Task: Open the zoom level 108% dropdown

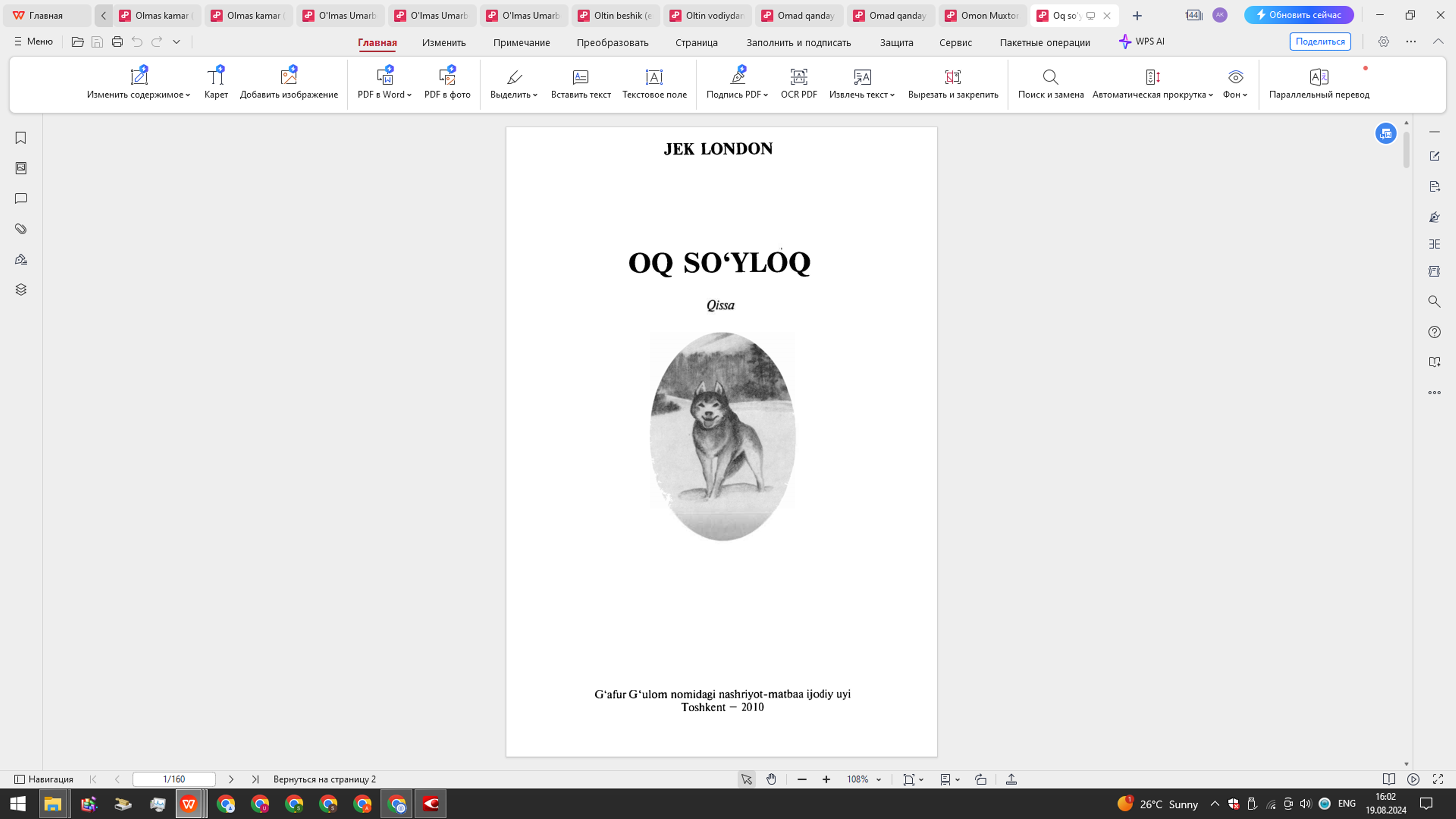Action: tap(863, 779)
